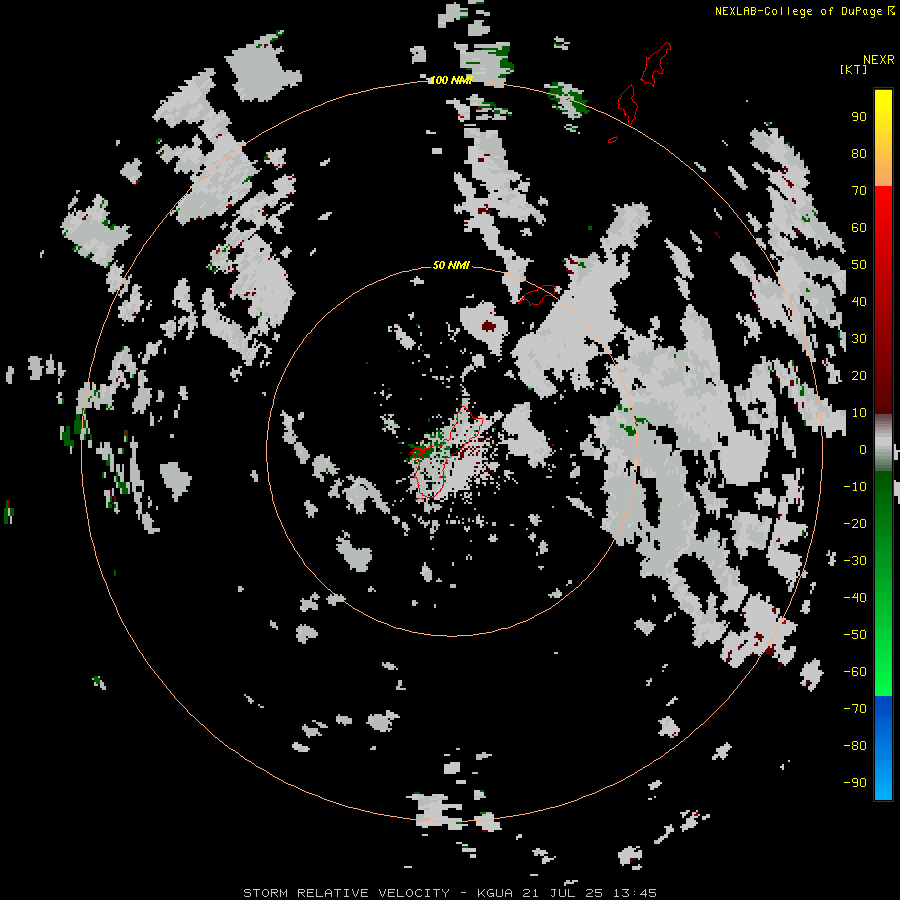Click the -70 scale value
This screenshot has width=900, height=900.
click(855, 708)
